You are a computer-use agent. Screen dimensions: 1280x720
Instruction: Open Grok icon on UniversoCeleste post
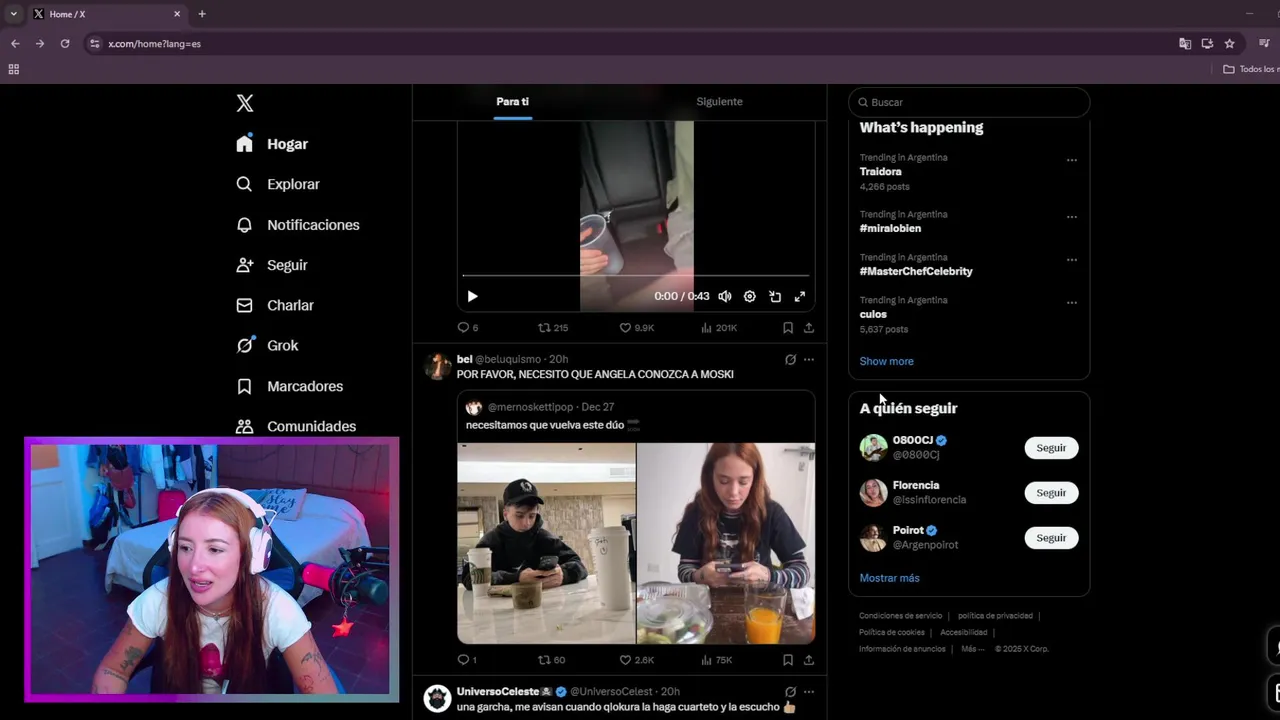(790, 691)
